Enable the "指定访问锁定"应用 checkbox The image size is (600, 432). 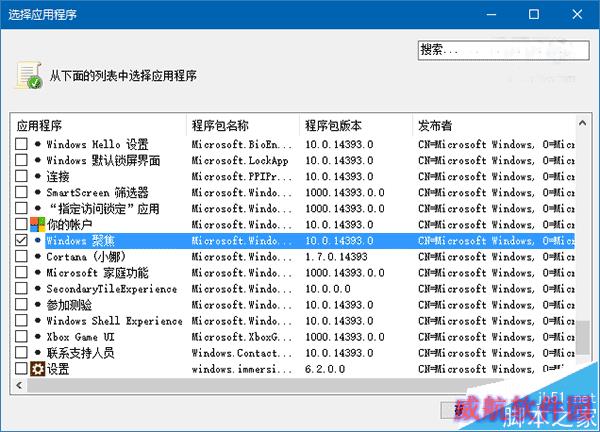[21, 209]
